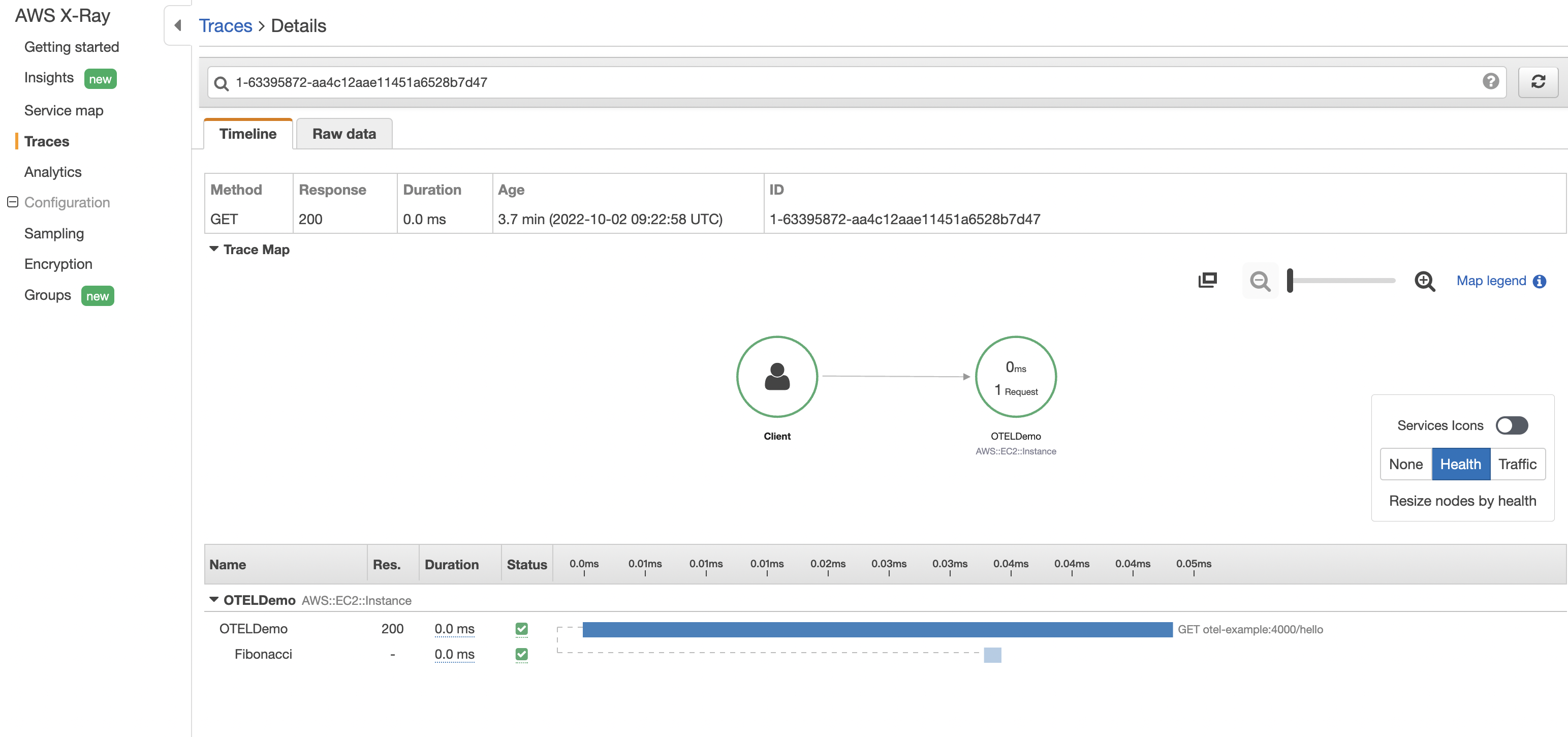Select the Health node sizing option
This screenshot has height=737, width=1568.
[1460, 464]
